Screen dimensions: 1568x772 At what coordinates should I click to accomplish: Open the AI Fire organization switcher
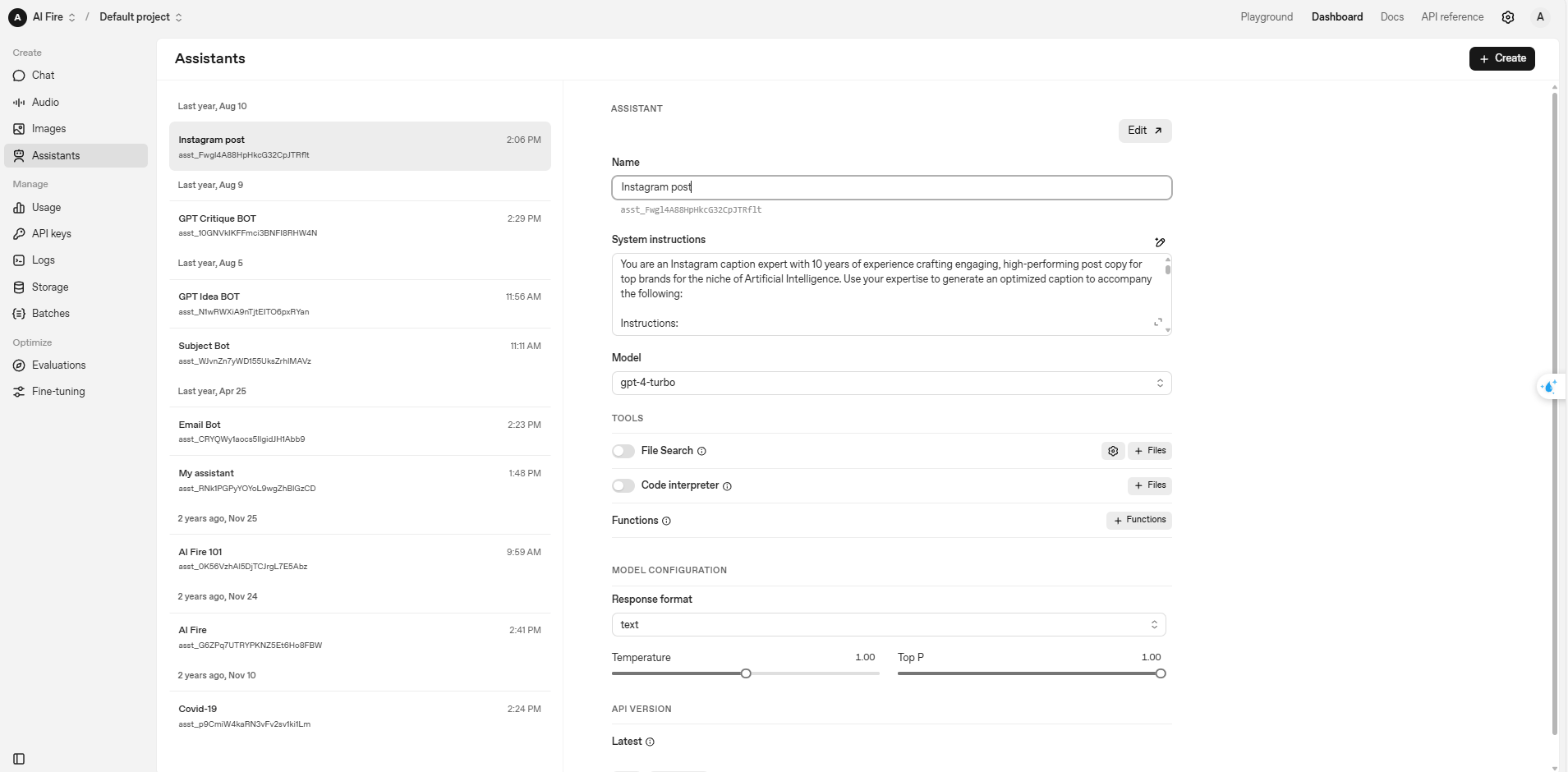(54, 17)
